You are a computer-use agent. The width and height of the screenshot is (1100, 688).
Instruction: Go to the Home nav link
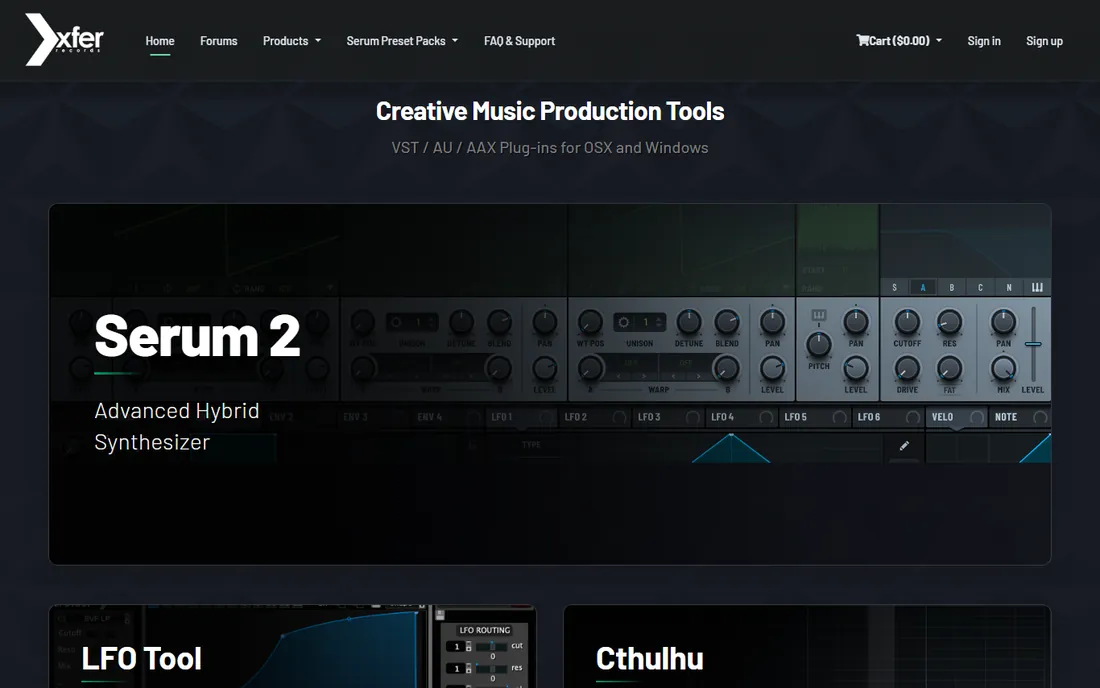point(160,41)
